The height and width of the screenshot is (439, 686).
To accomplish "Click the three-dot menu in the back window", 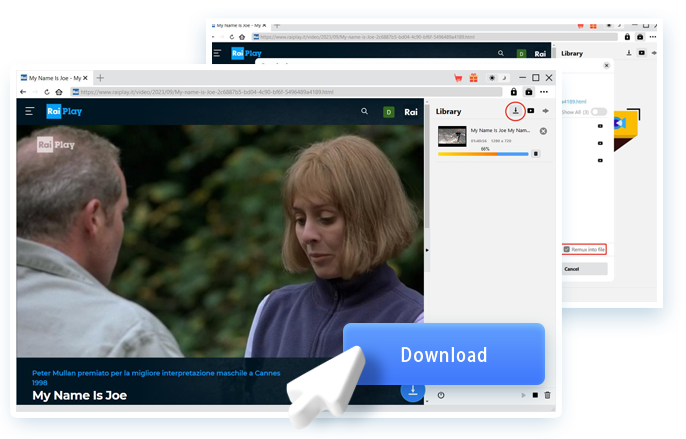I will pos(653,37).
